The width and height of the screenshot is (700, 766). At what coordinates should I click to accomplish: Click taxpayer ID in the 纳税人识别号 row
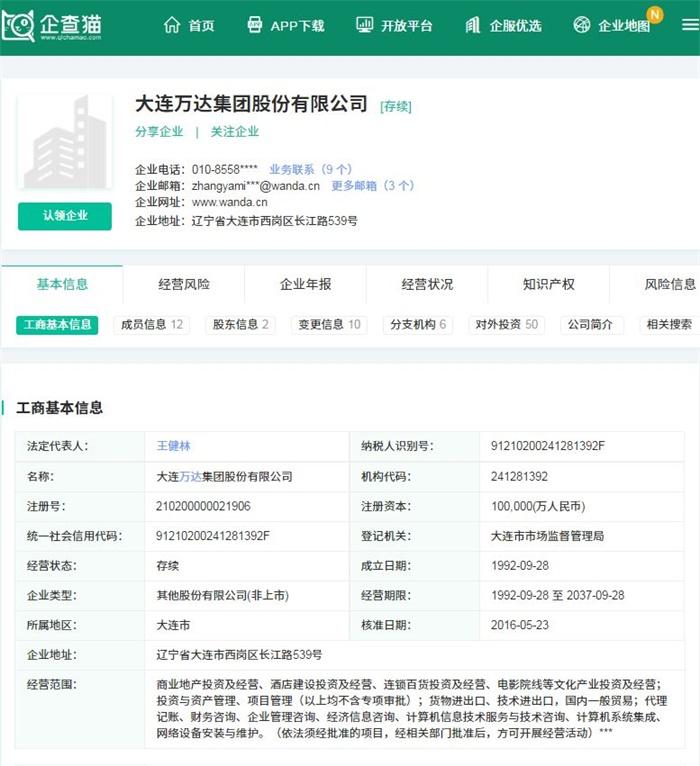point(548,446)
